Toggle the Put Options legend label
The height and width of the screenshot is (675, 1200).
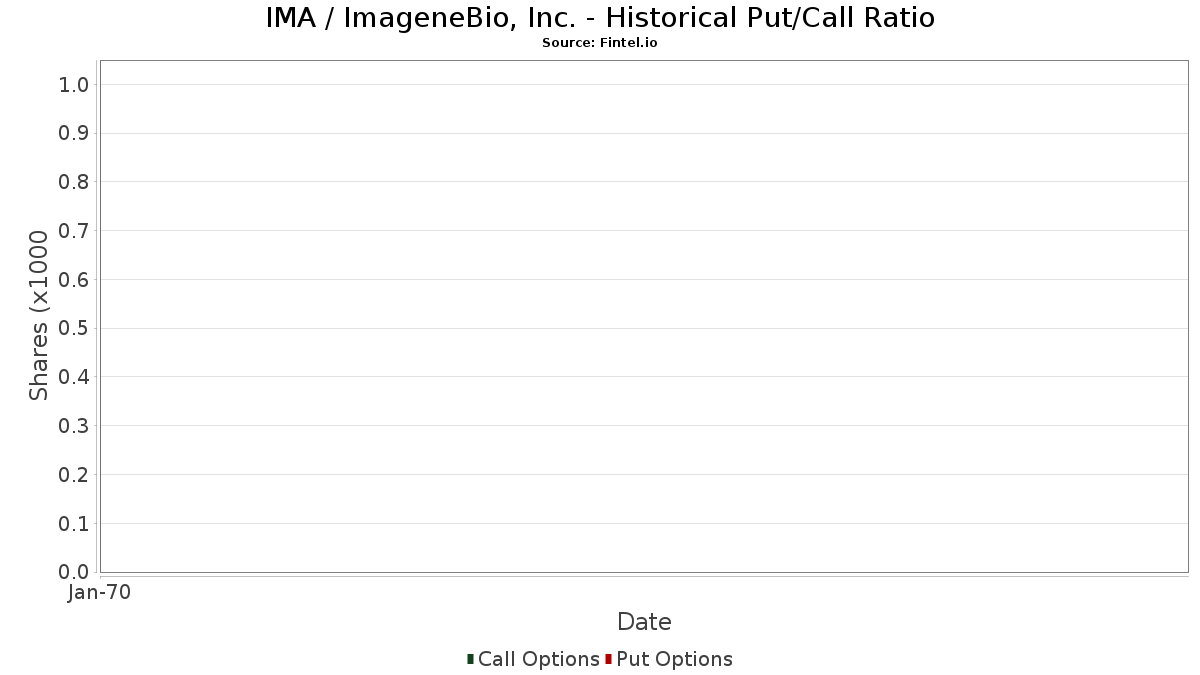coord(674,659)
